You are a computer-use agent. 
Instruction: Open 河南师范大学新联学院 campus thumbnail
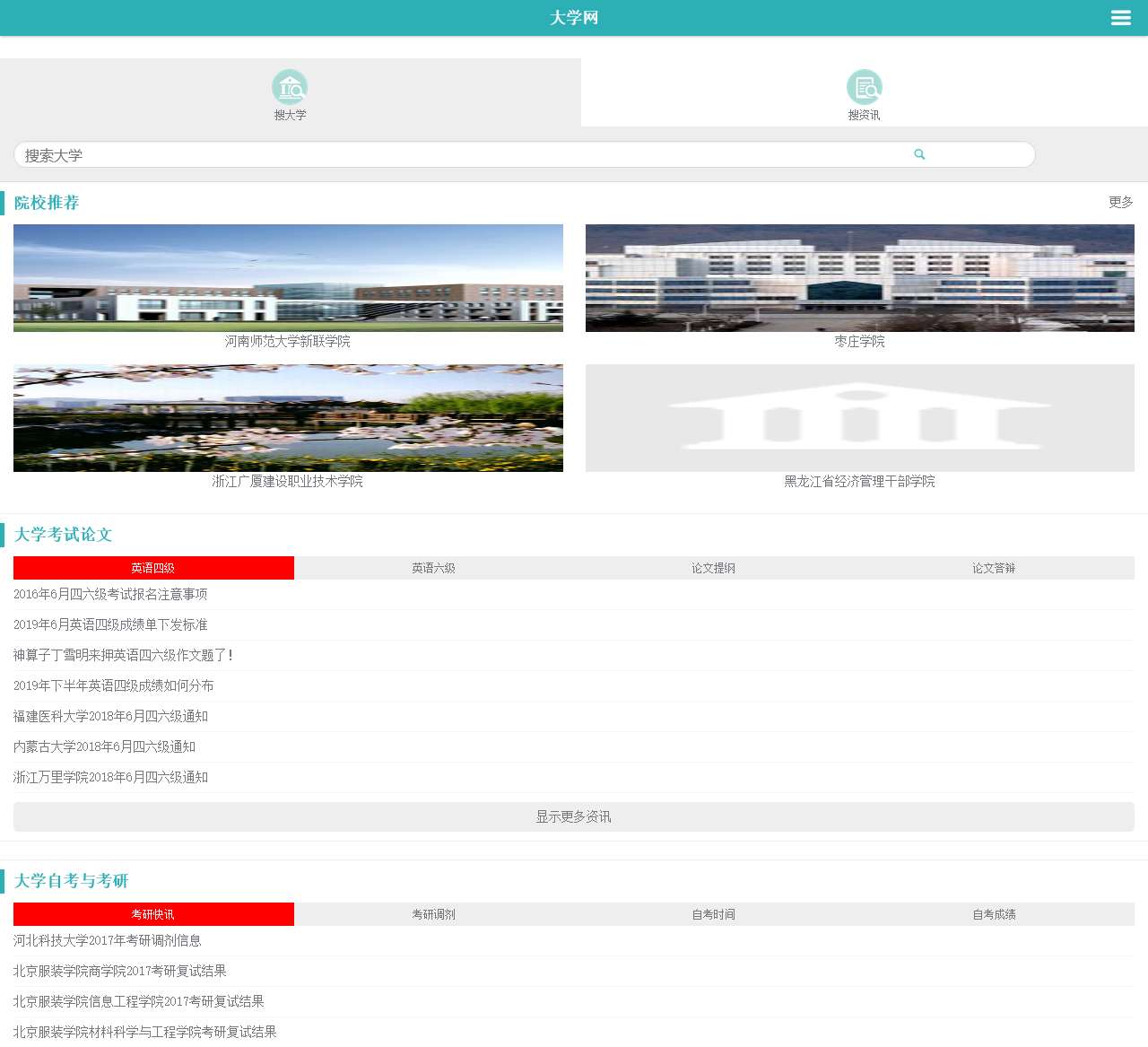(x=288, y=278)
